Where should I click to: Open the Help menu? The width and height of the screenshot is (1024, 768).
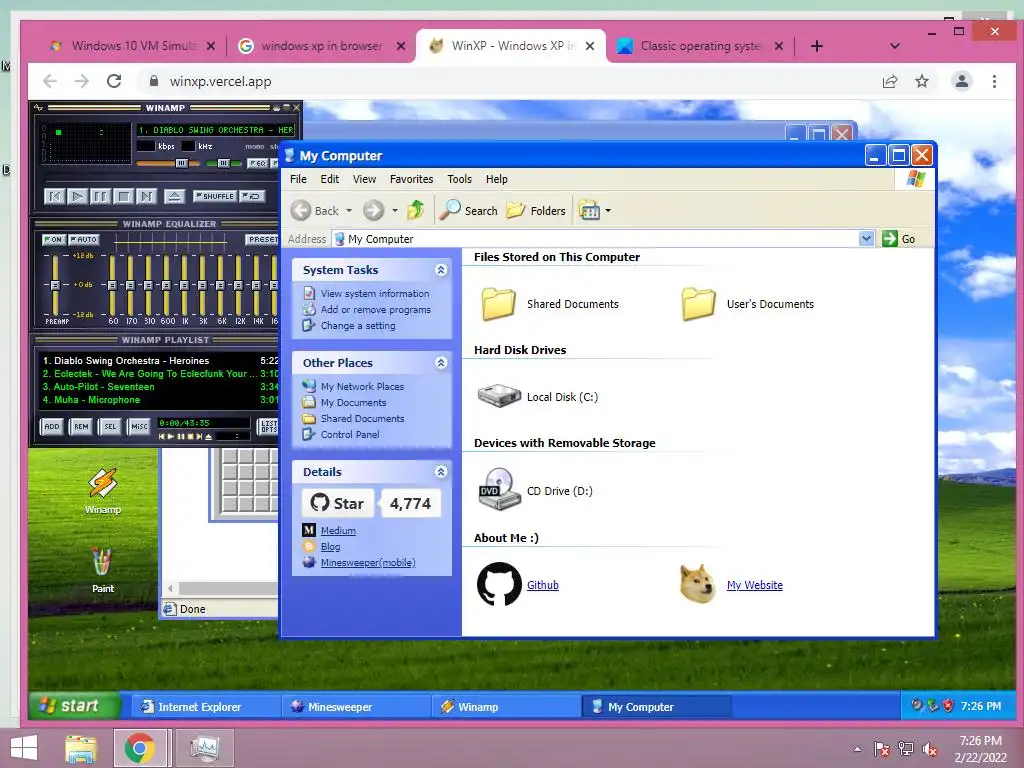click(x=496, y=179)
